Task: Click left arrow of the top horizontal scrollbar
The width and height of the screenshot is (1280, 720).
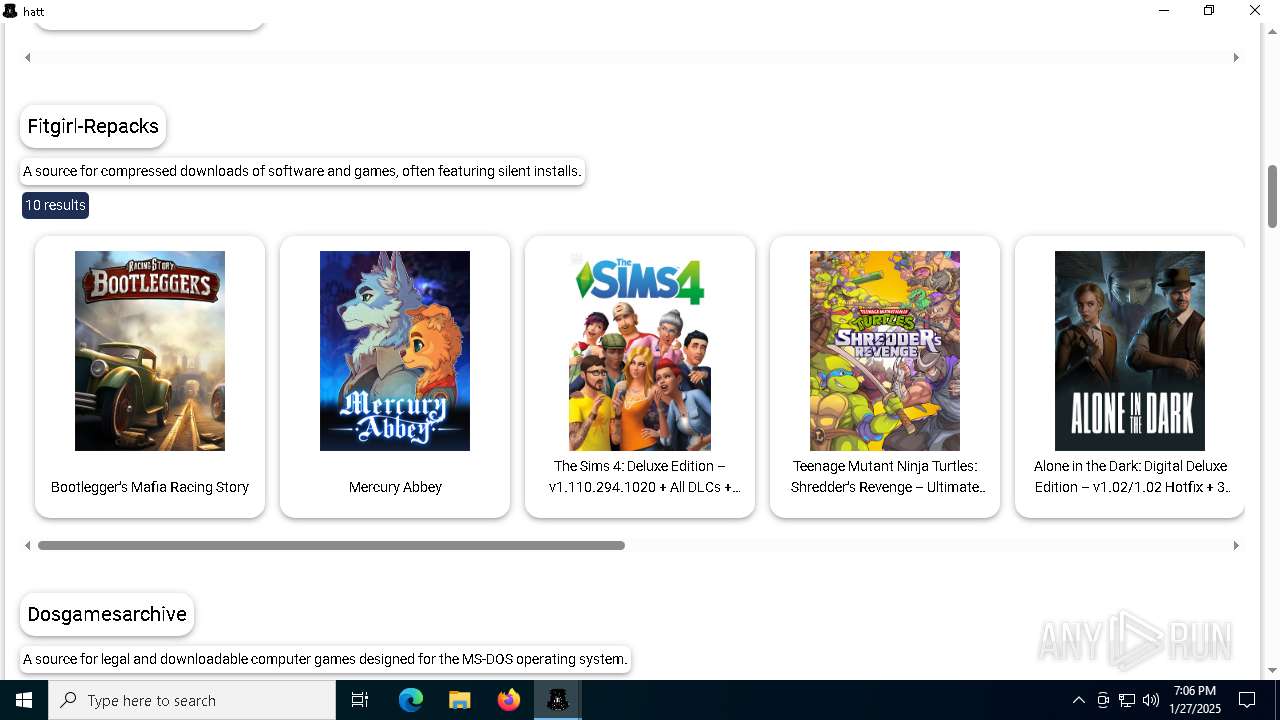Action: pyautogui.click(x=28, y=58)
